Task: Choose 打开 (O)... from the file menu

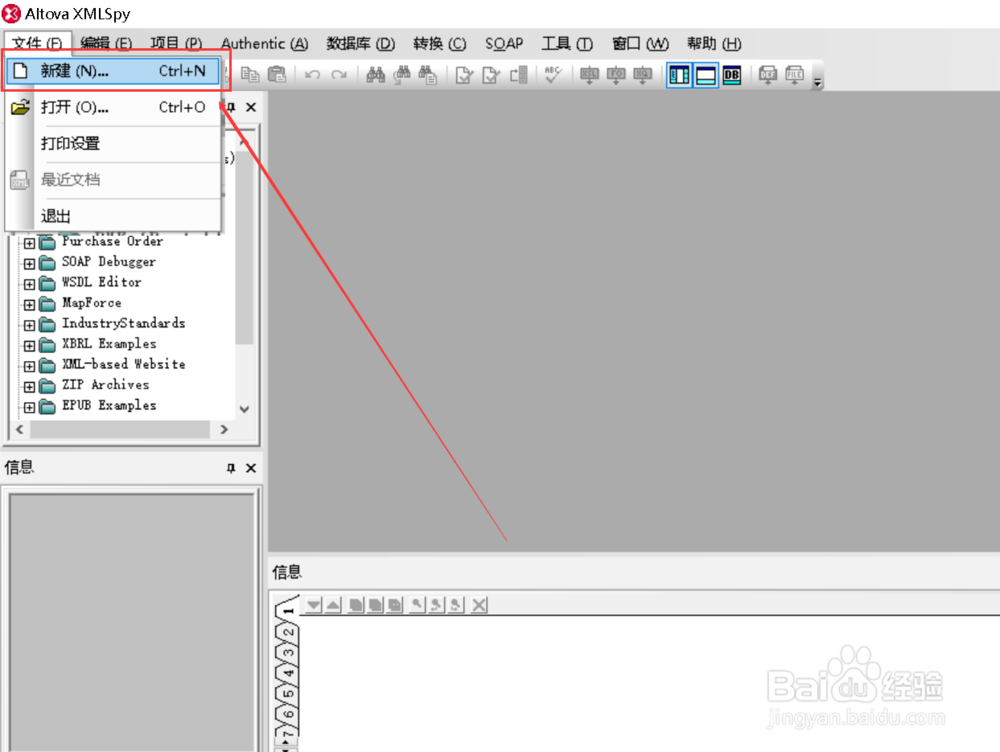Action: point(114,107)
